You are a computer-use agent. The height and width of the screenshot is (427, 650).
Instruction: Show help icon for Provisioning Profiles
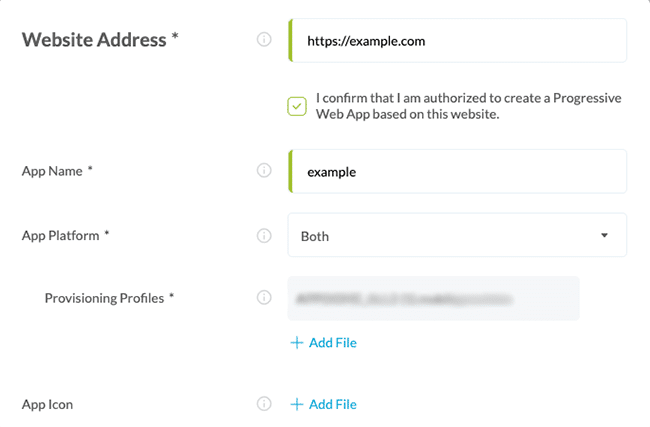[x=264, y=298]
